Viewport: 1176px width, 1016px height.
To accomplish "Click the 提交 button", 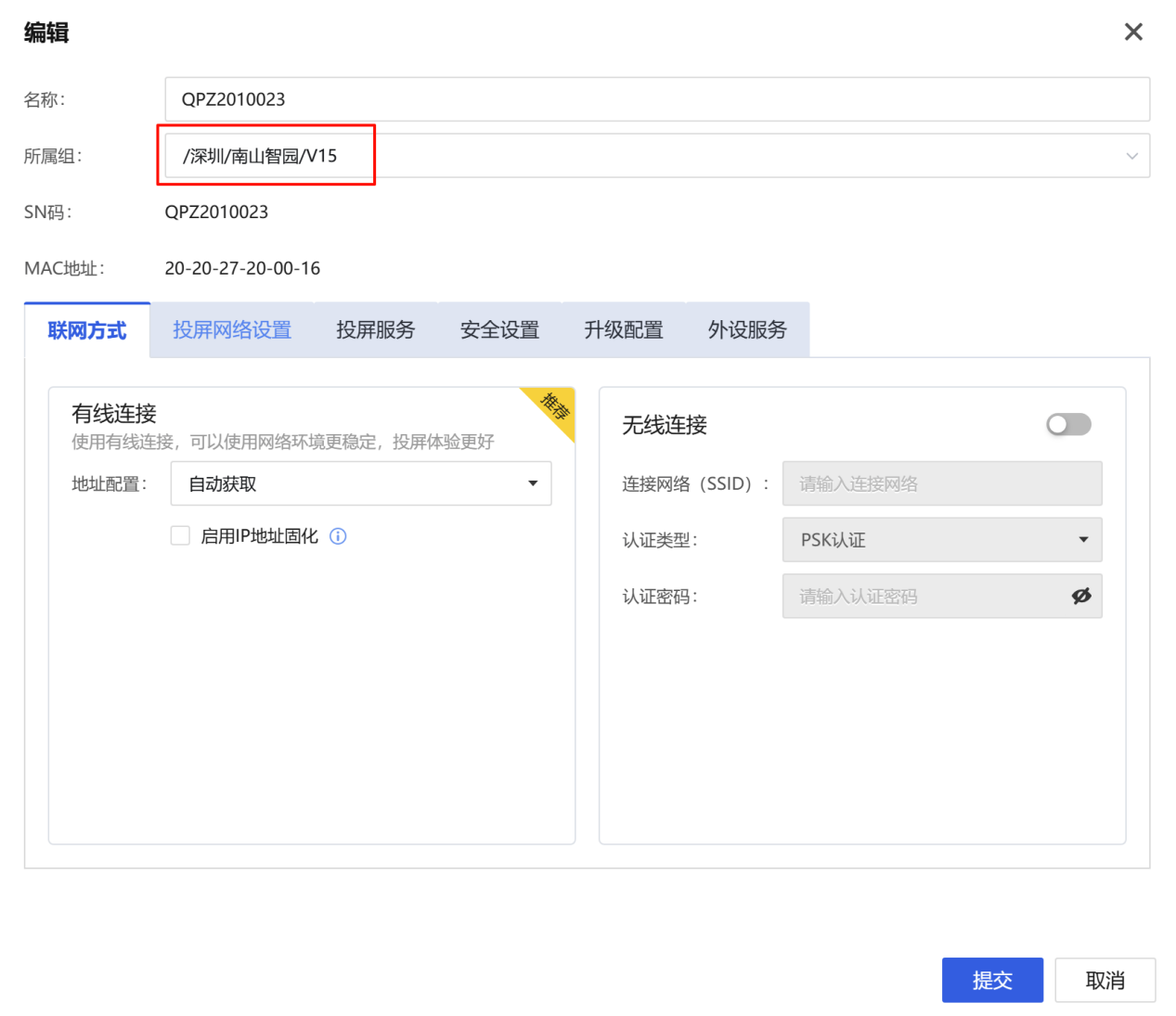I will (991, 980).
